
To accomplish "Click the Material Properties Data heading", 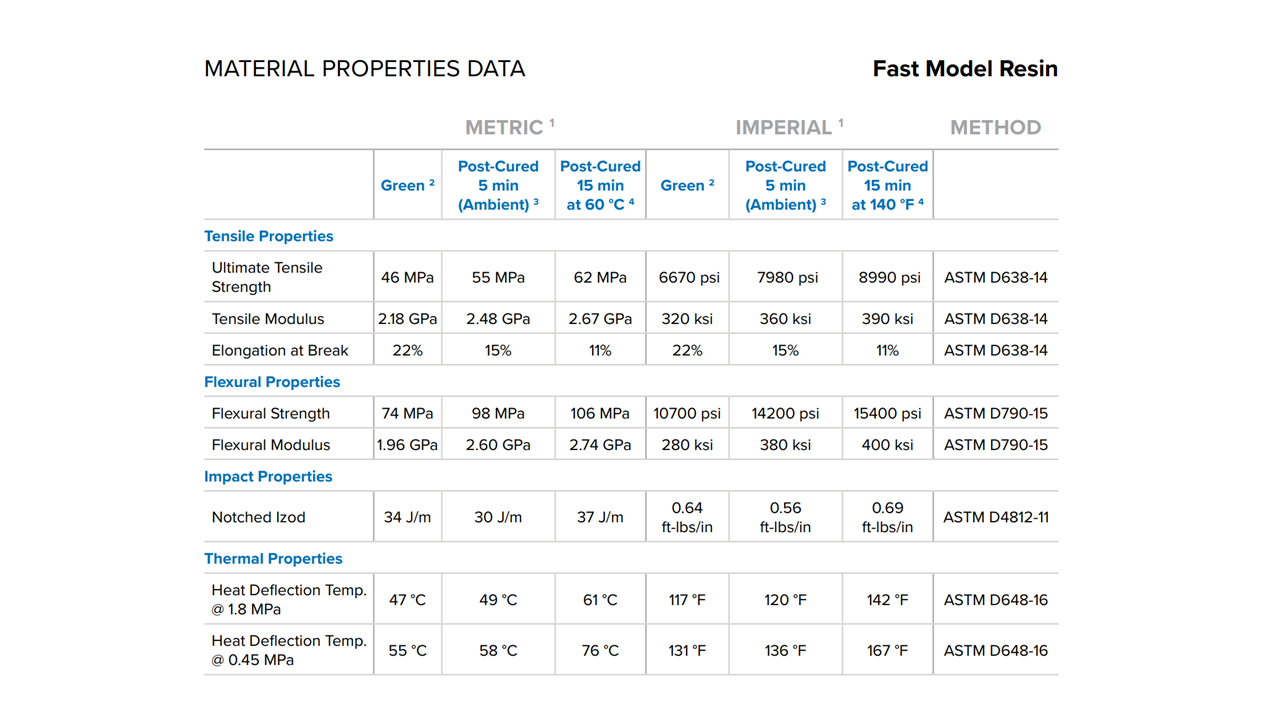I will pos(364,69).
